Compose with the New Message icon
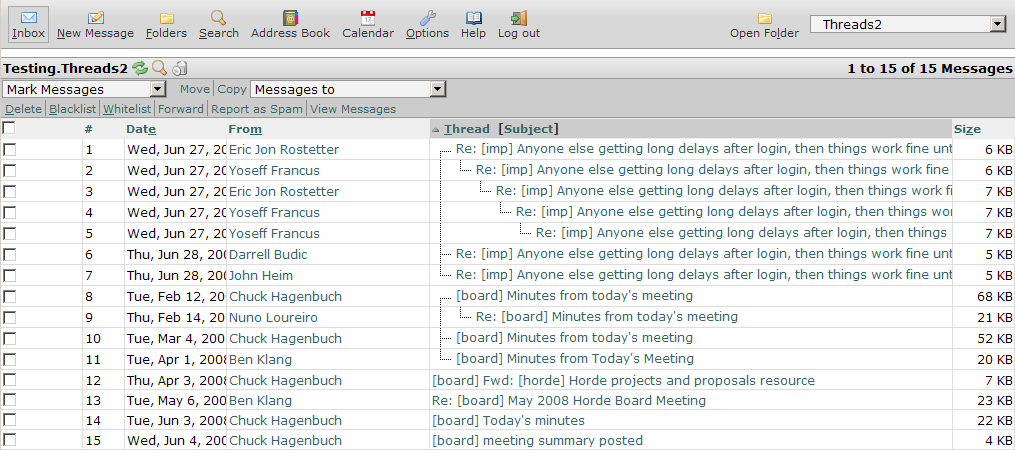 tap(95, 17)
